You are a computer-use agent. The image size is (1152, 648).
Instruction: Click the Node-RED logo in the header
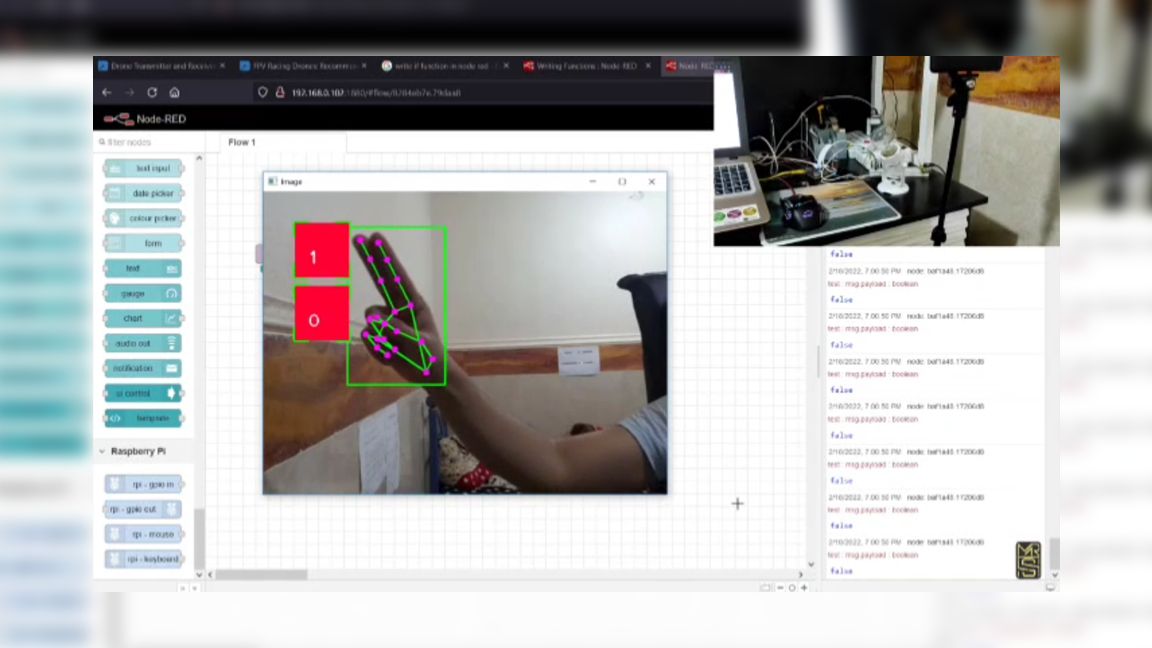tap(119, 118)
